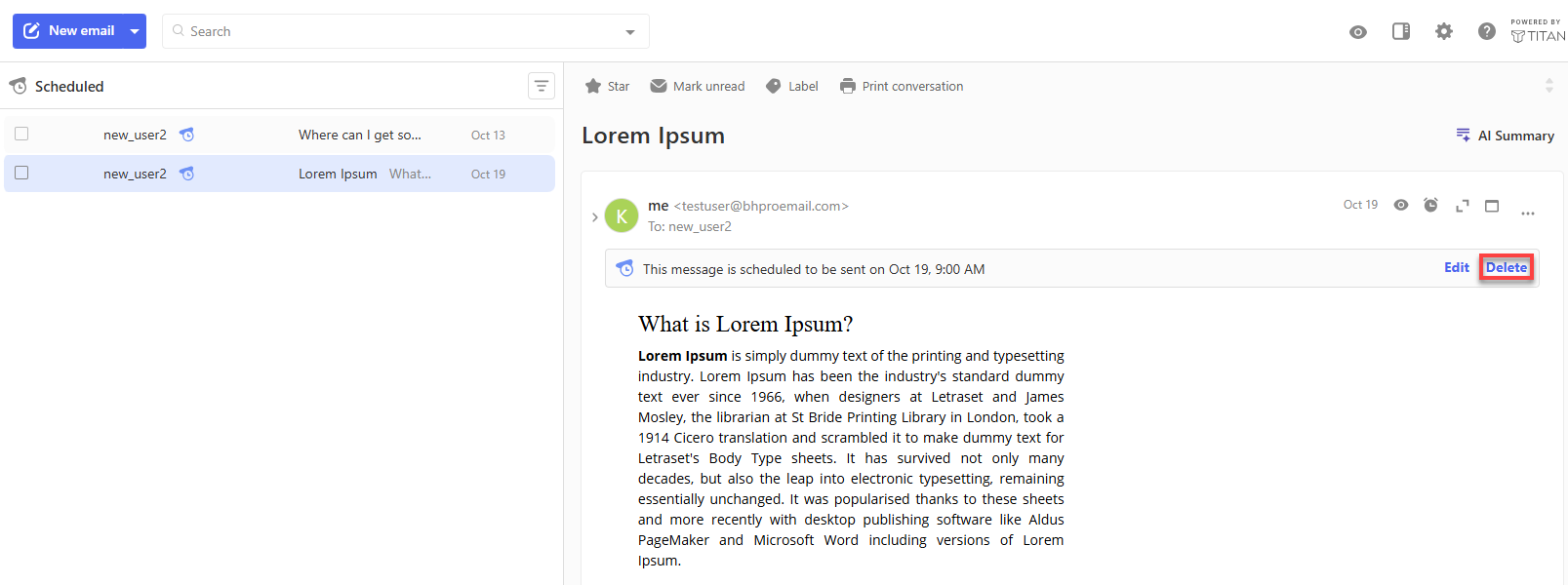Select the Lorem Ipsum email row subject
Viewport: 1568px width, 585px height.
(338, 174)
